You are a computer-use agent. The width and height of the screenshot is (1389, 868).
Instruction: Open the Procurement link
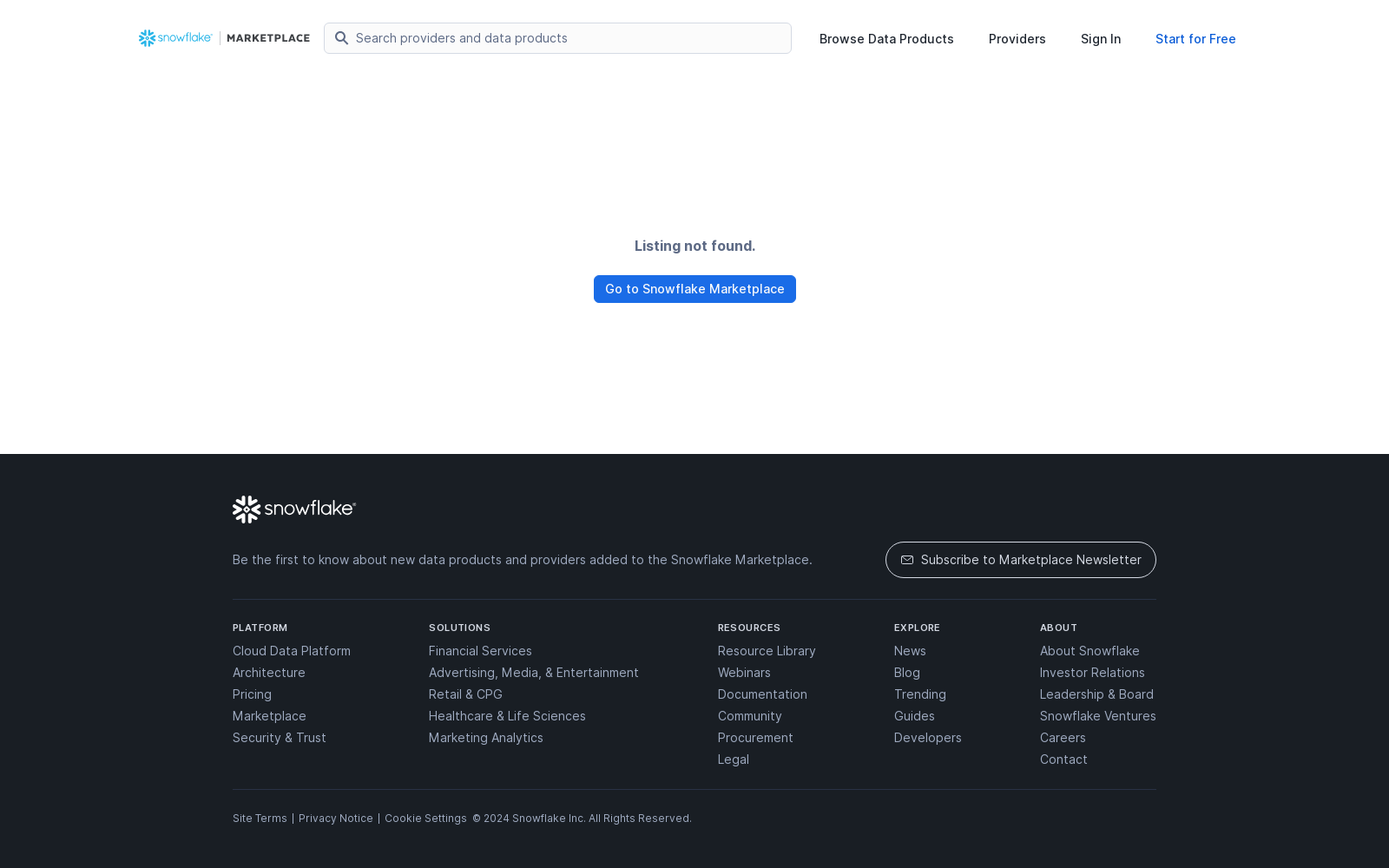coord(755,738)
